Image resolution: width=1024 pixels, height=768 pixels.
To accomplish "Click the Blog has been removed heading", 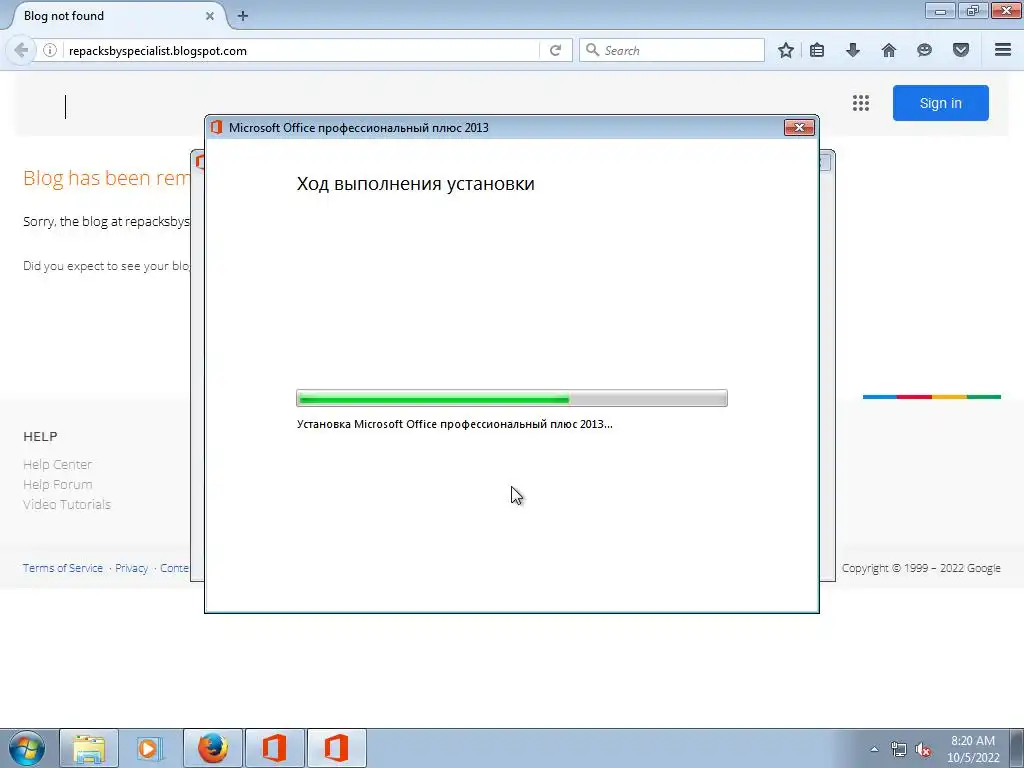I will point(106,178).
